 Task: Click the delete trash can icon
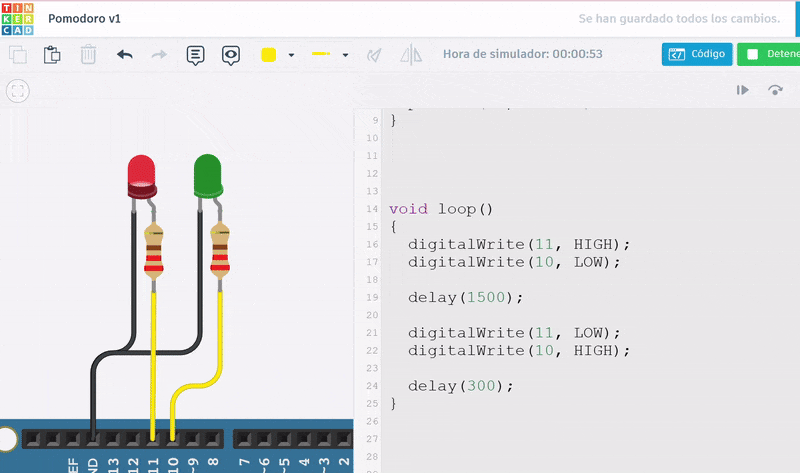tap(88, 55)
